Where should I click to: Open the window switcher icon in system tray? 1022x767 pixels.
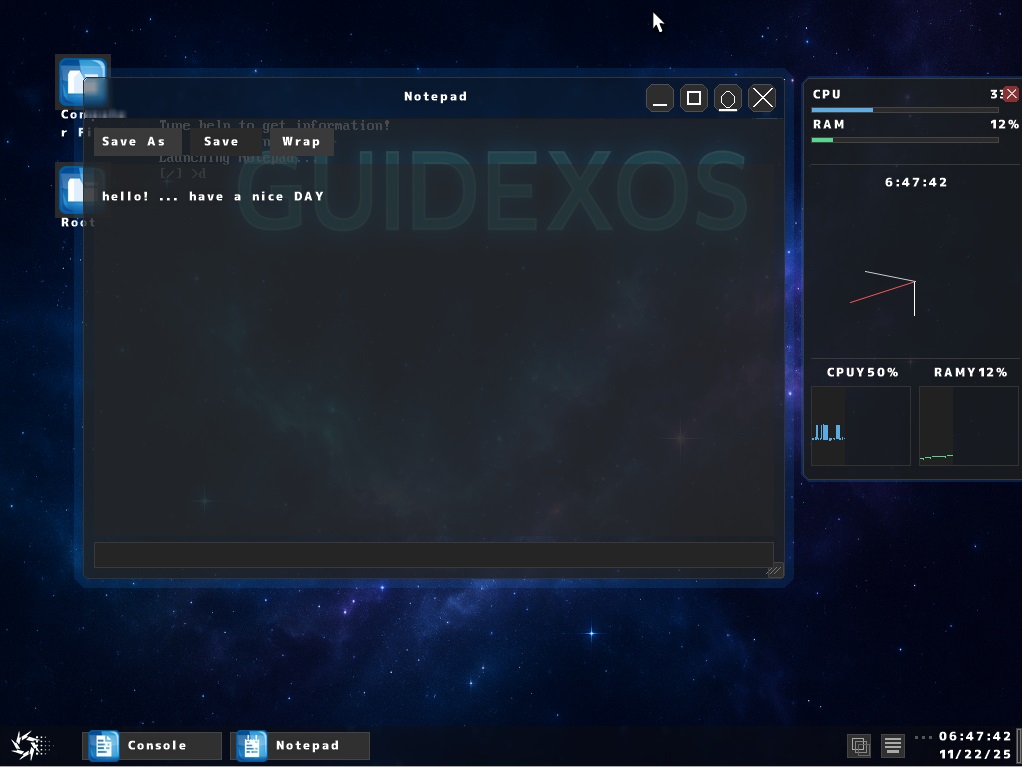(859, 745)
